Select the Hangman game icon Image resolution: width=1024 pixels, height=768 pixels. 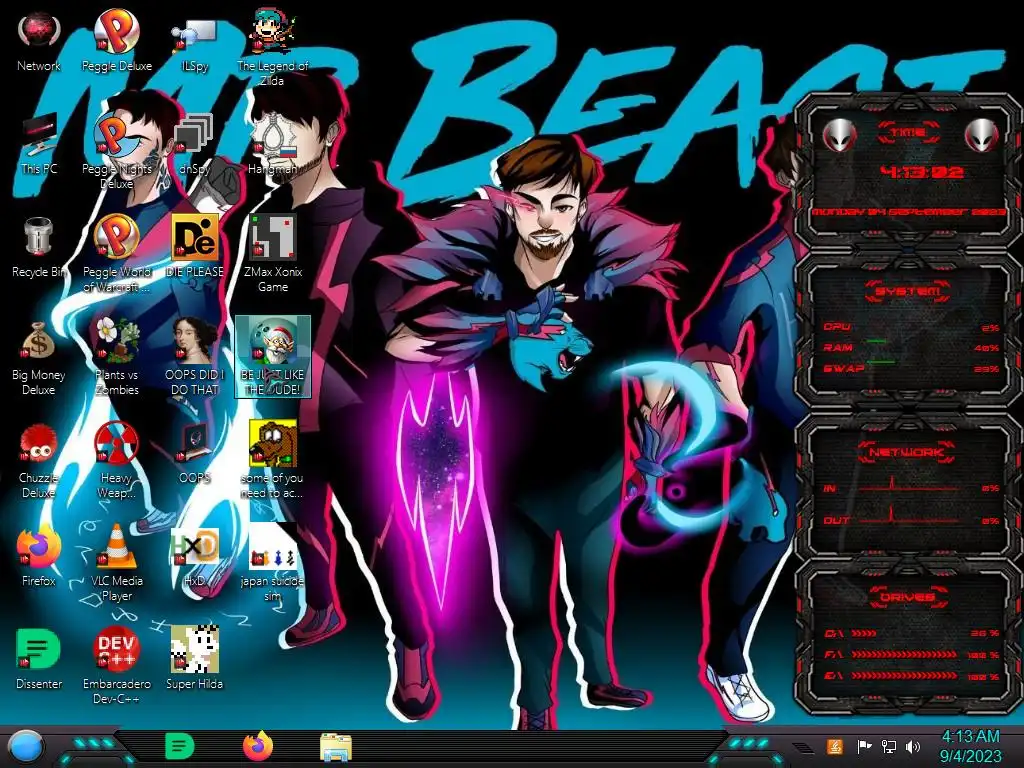272,144
